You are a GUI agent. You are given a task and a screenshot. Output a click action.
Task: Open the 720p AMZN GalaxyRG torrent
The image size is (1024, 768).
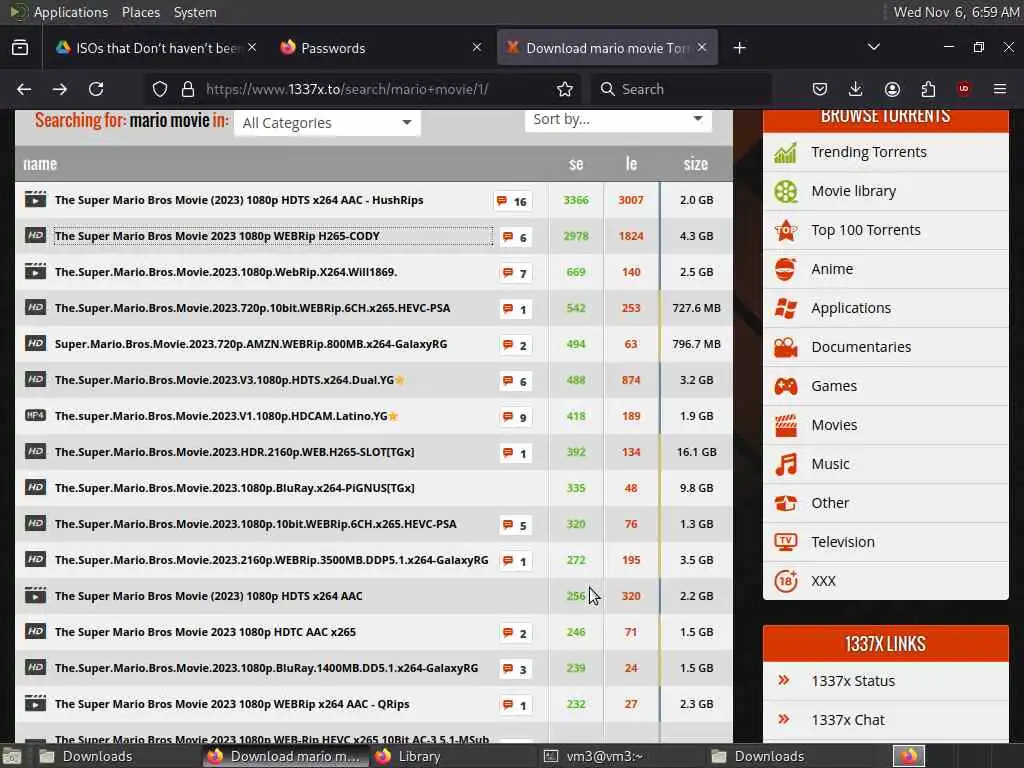[251, 344]
